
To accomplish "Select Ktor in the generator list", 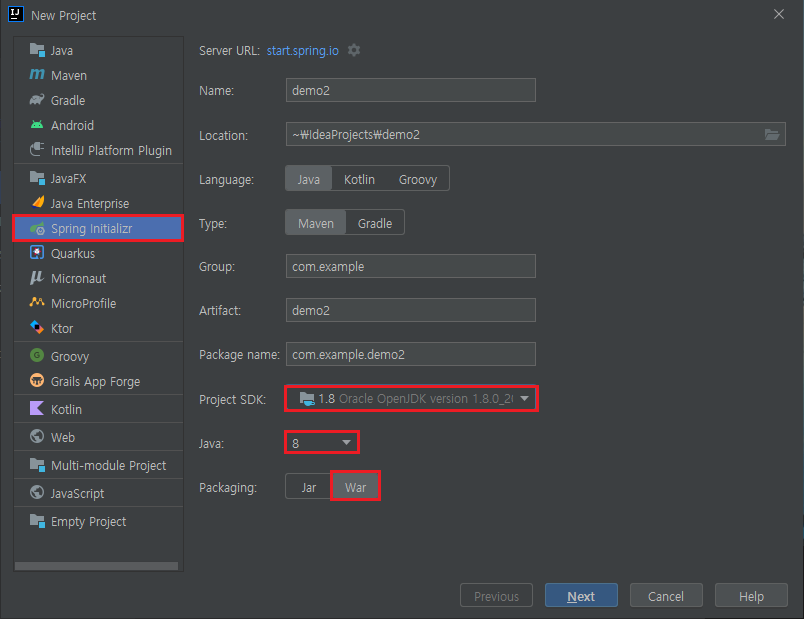I will [98, 328].
